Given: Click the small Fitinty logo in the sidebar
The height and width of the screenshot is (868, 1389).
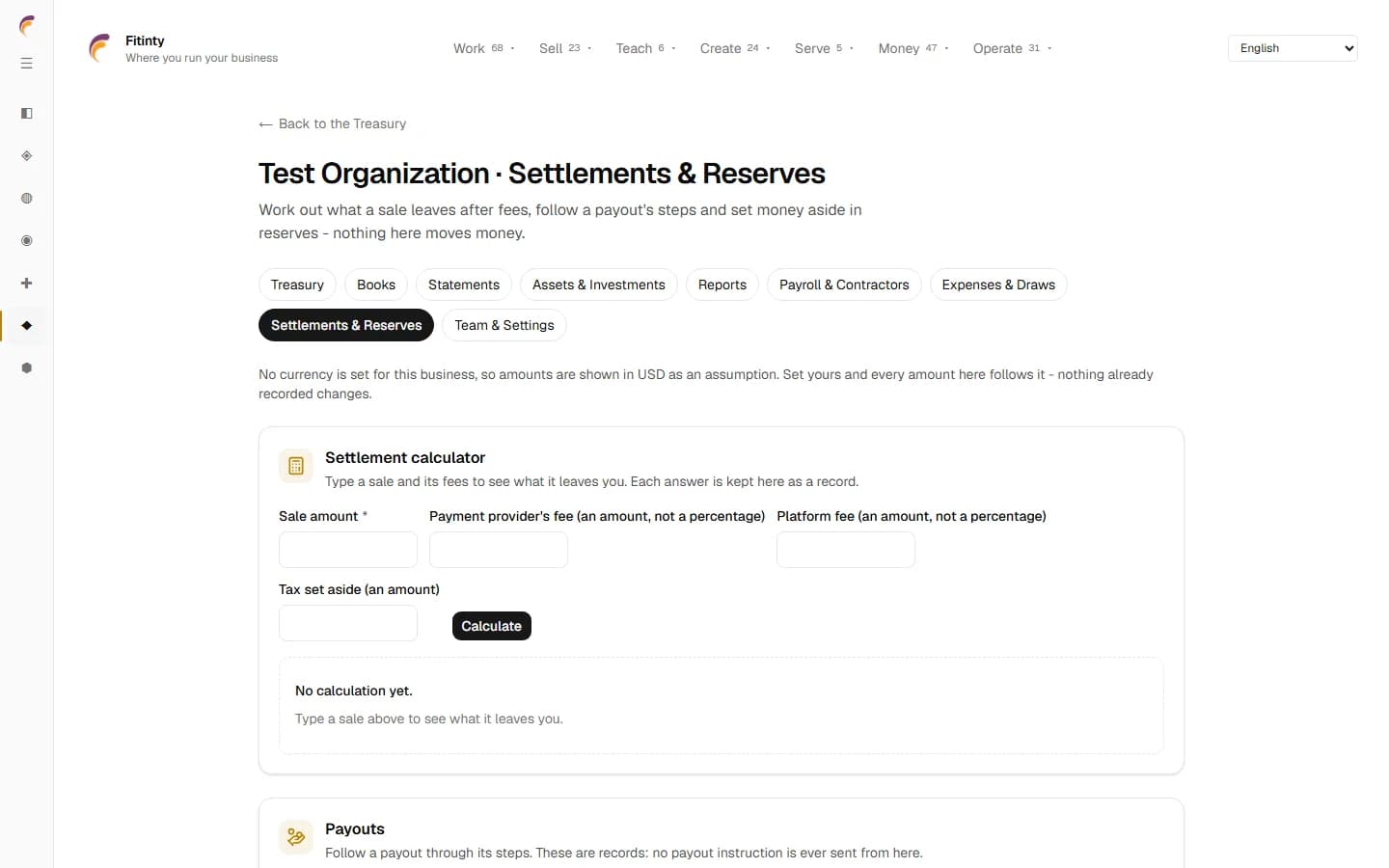Looking at the screenshot, I should [27, 26].
